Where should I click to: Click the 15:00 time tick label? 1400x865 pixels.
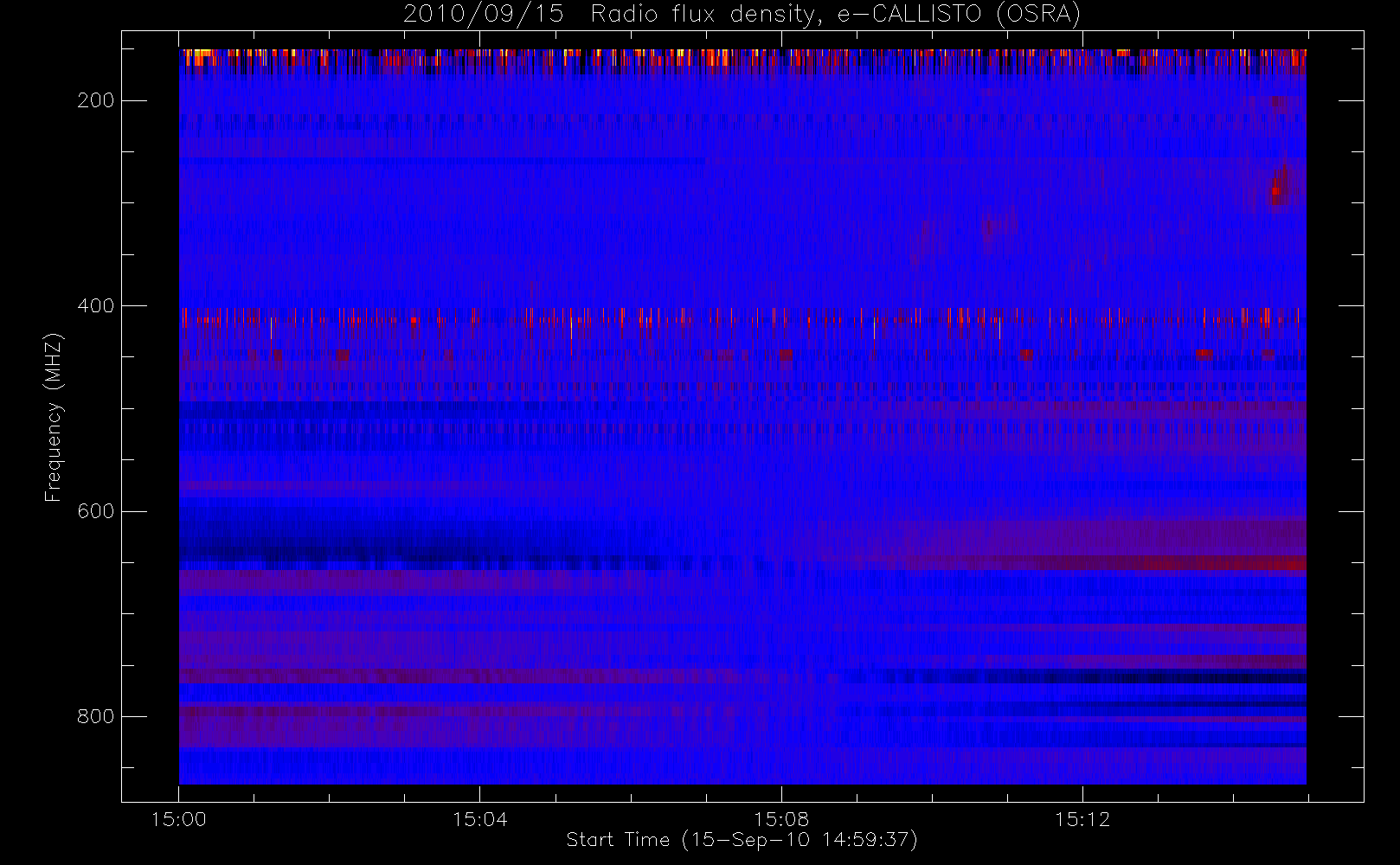tap(179, 819)
